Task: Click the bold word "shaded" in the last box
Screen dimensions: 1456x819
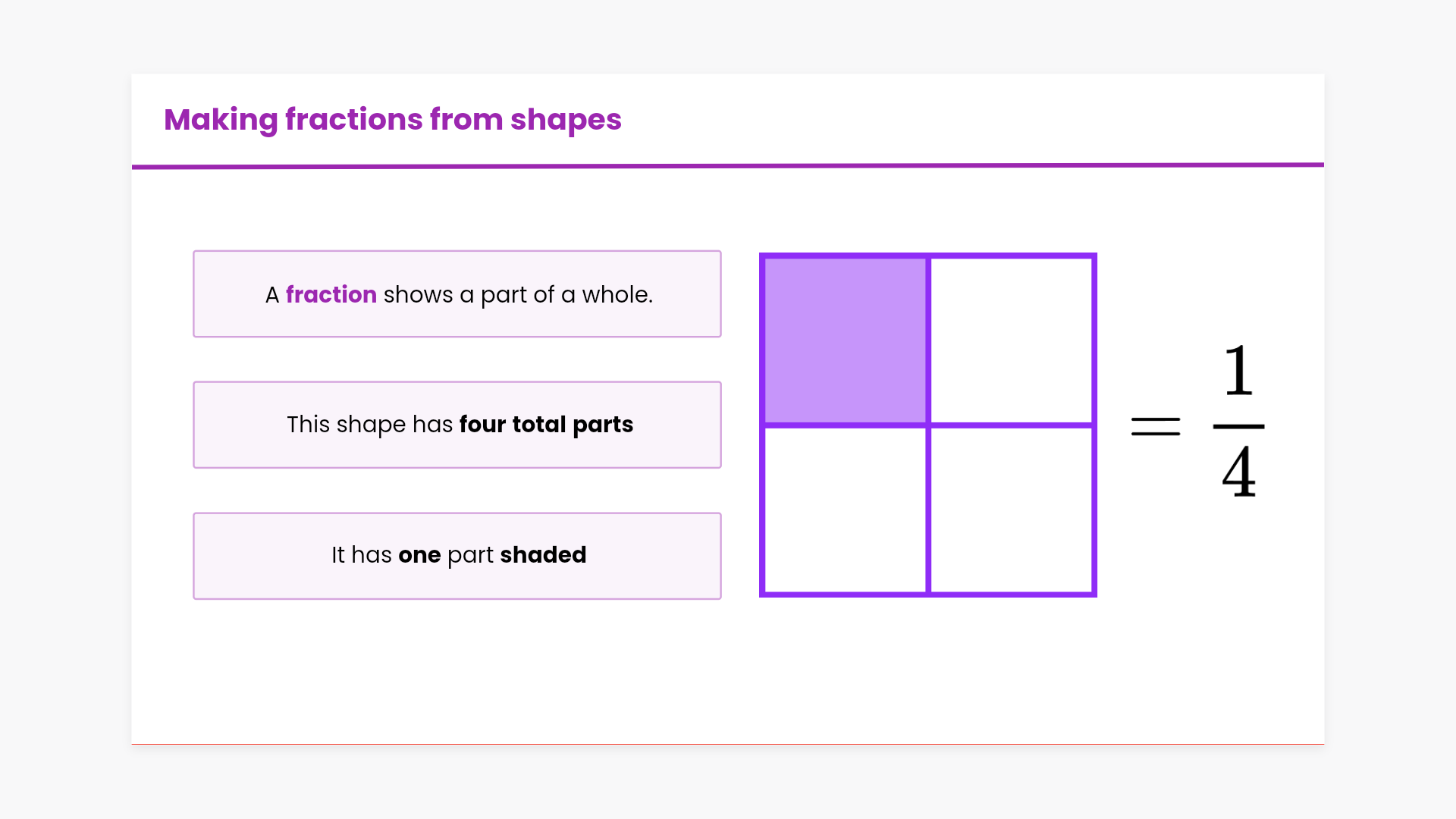Action: pos(543,555)
